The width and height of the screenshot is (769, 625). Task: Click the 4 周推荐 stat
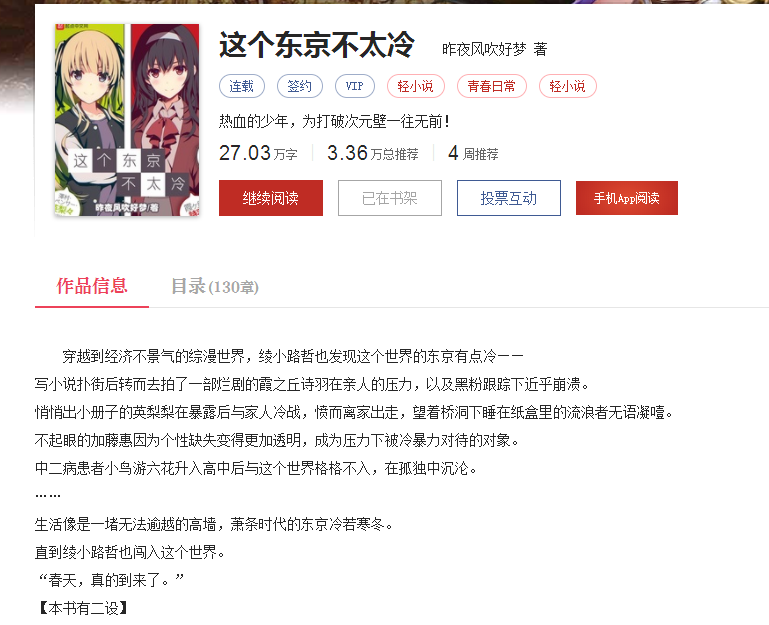473,153
